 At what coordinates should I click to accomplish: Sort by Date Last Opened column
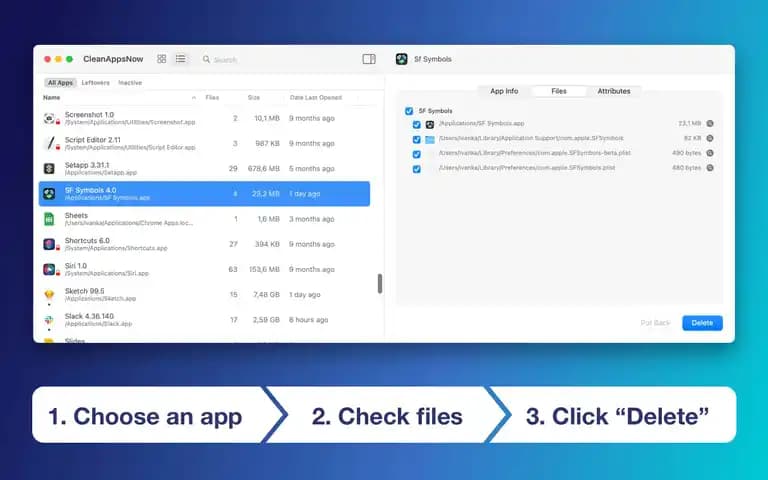tap(316, 97)
